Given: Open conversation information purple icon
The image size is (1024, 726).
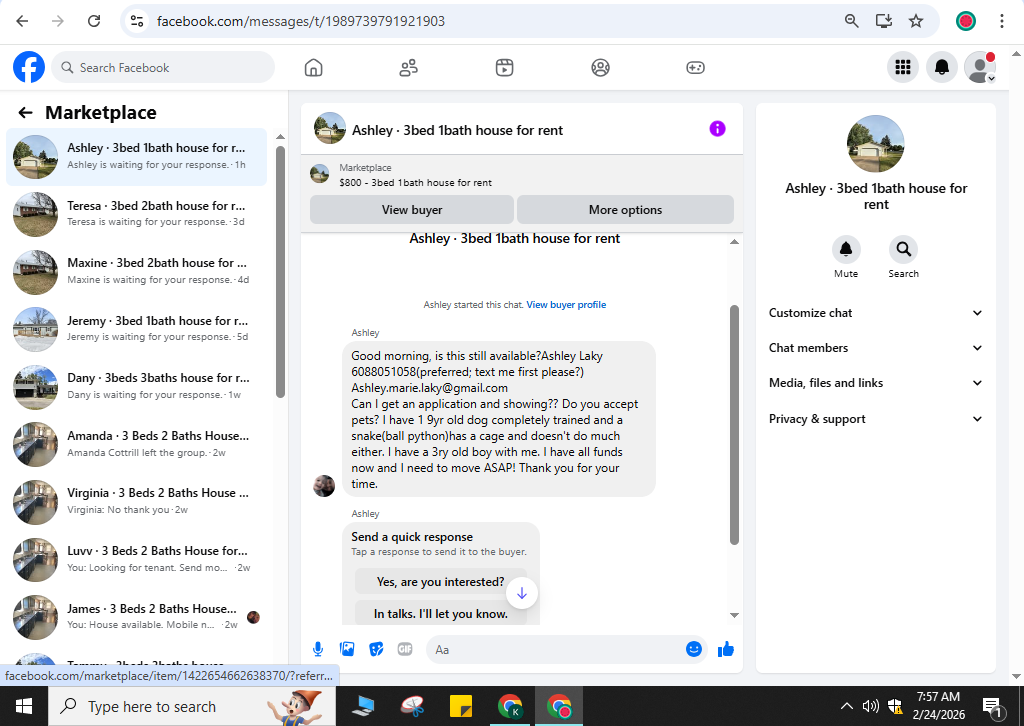Looking at the screenshot, I should pos(717,129).
